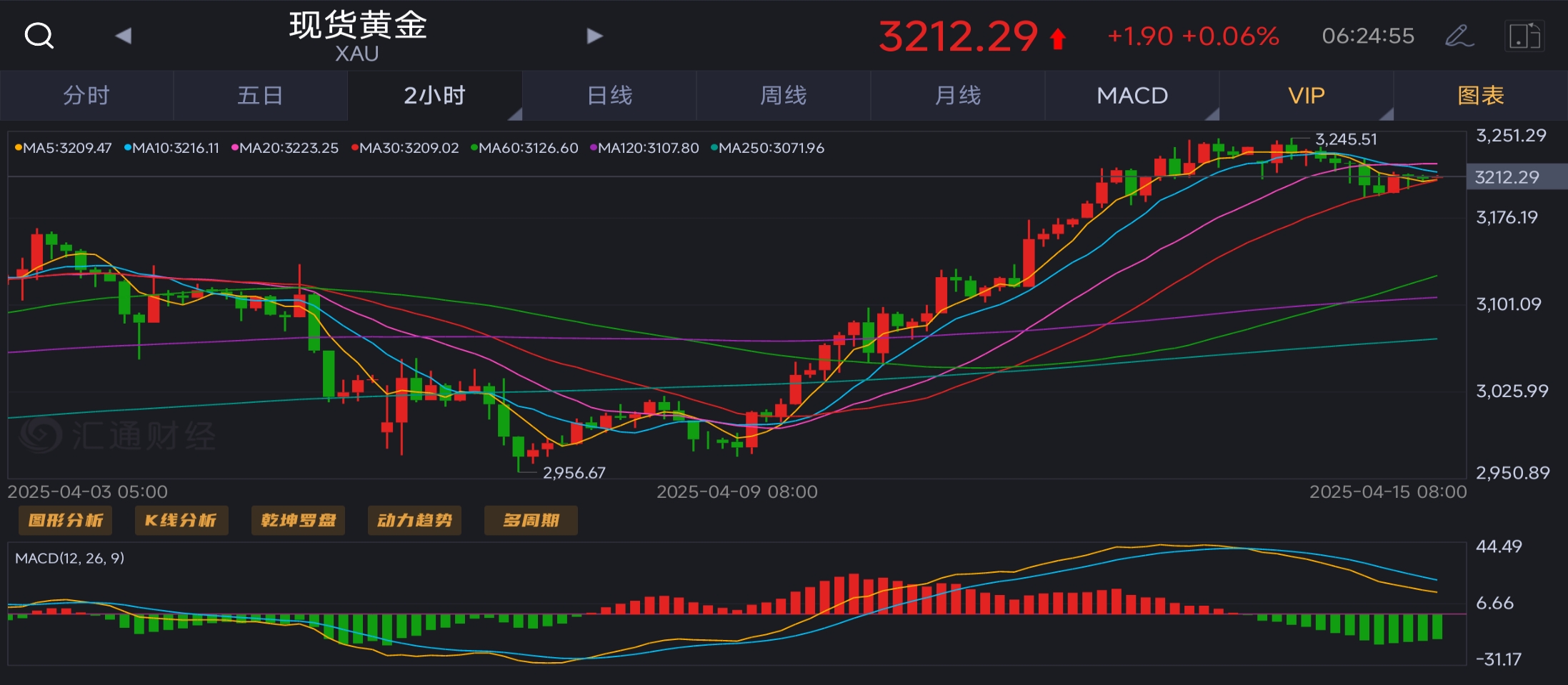
Task: Open the search magnifier icon
Action: (x=39, y=35)
